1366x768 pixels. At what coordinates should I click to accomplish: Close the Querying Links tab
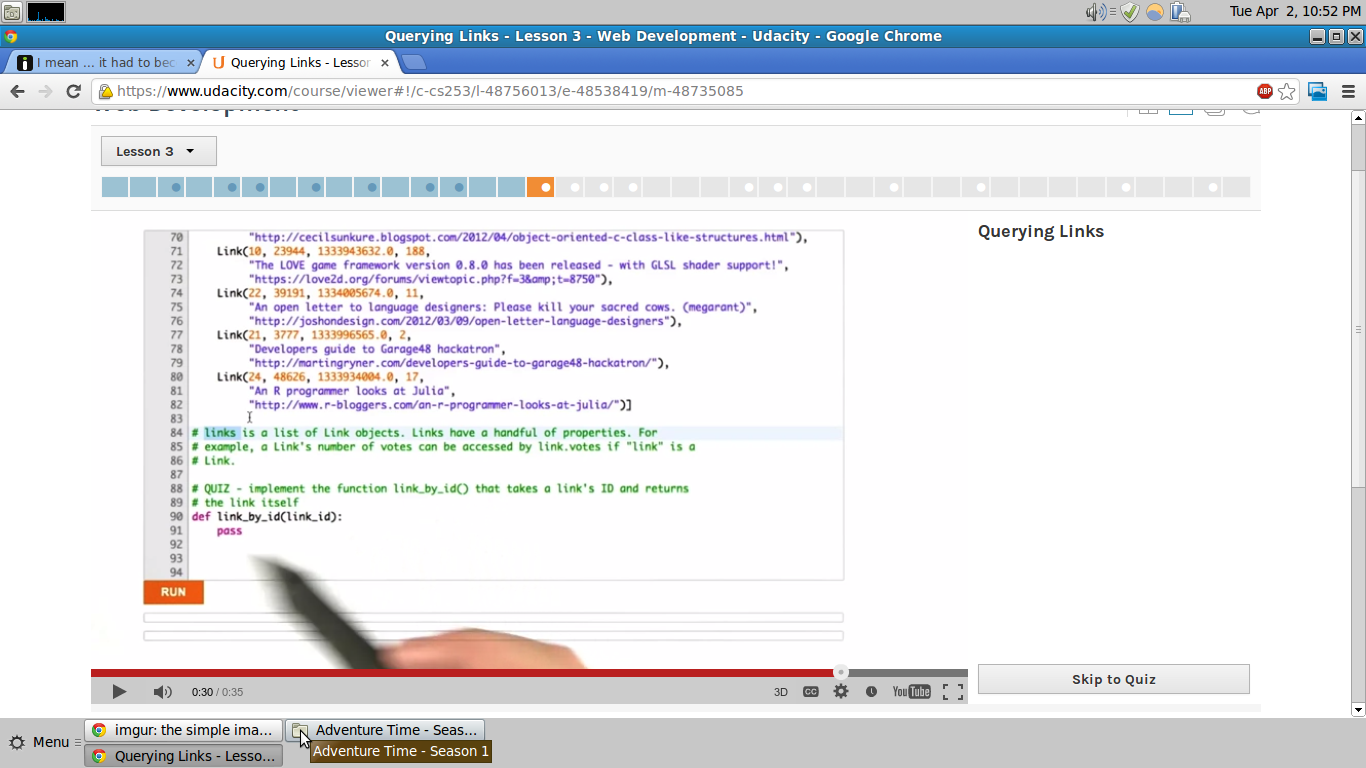point(384,62)
